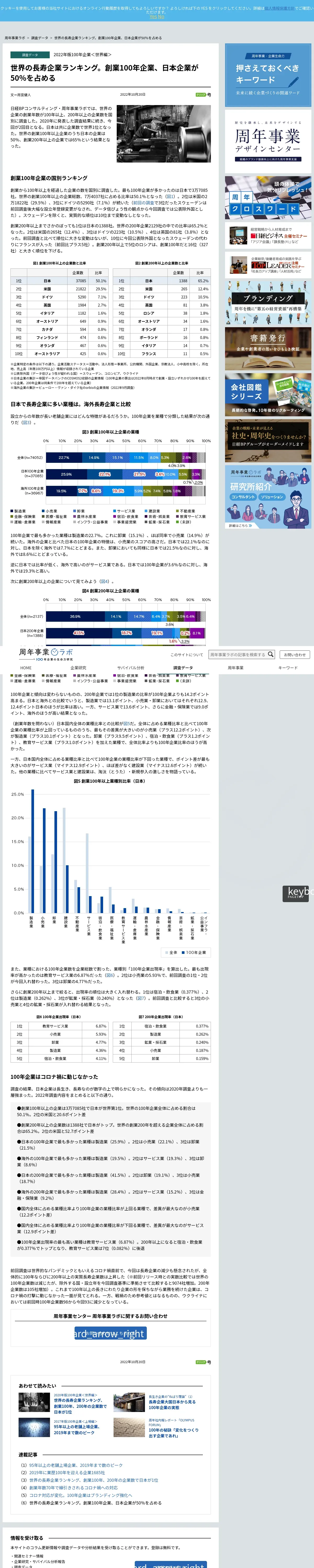Image resolution: width=314 pixels, height=1568 pixels.
Task: Open related article 95年以上の老舗上場企業、2019年までの数のピーク
Action: tap(77, 1429)
